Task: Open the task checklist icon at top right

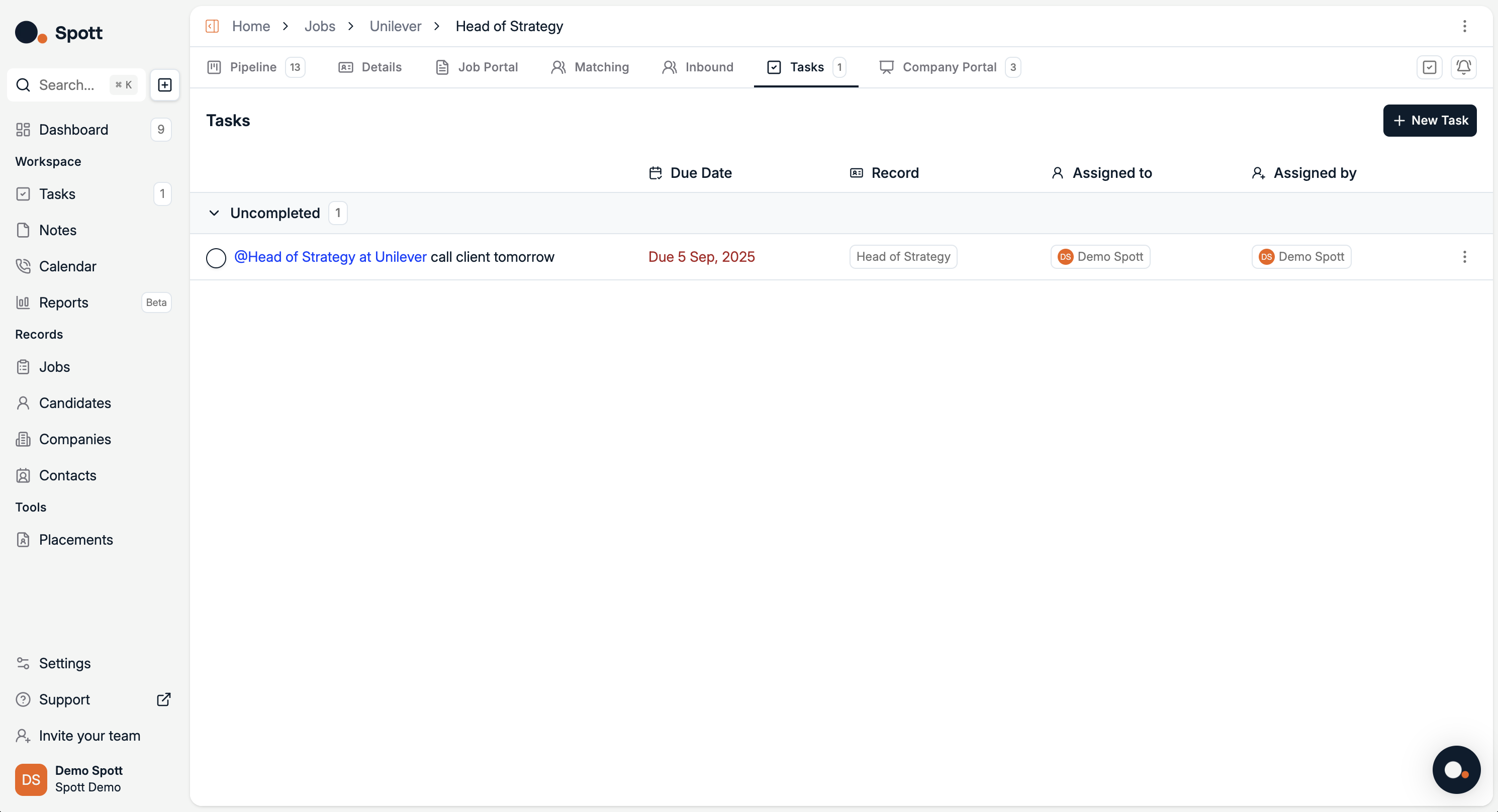Action: (1429, 67)
